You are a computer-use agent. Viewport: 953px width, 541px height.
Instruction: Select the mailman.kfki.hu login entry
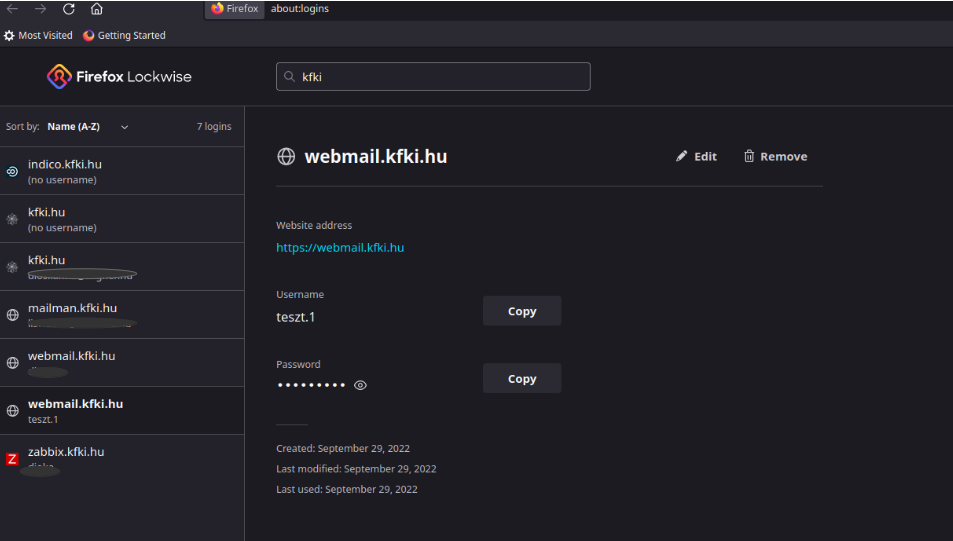[122, 314]
